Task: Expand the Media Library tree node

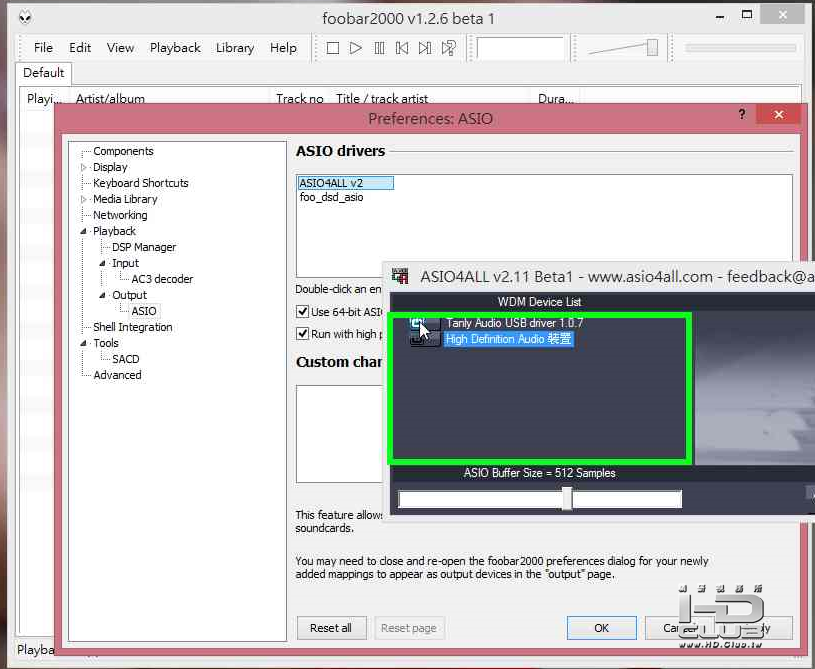Action: (x=84, y=199)
